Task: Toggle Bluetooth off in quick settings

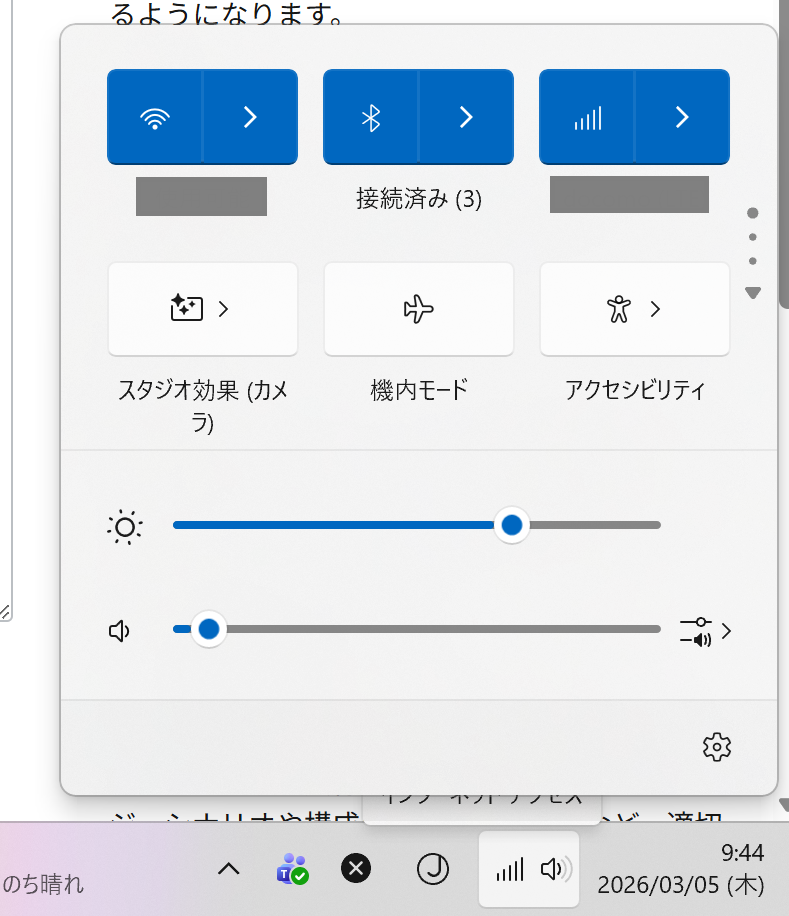Action: point(371,117)
